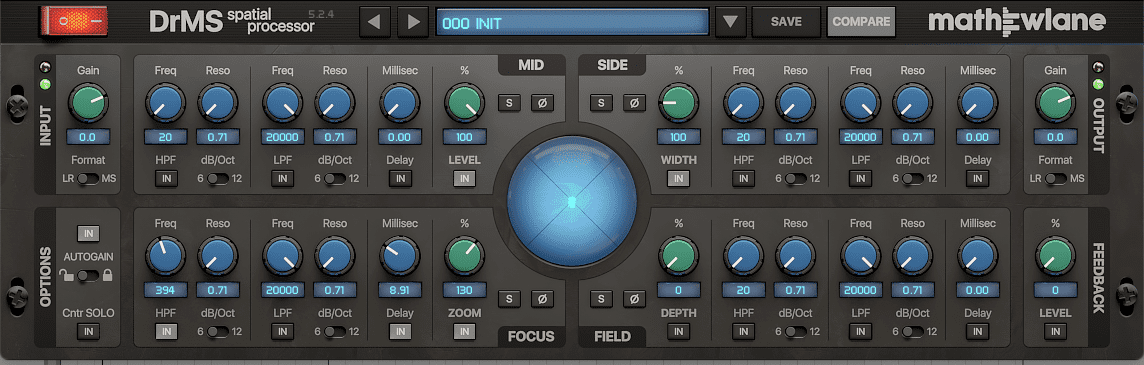Click the FOCUS HPF Freq knob
The width and height of the screenshot is (1144, 365).
[x=166, y=256]
